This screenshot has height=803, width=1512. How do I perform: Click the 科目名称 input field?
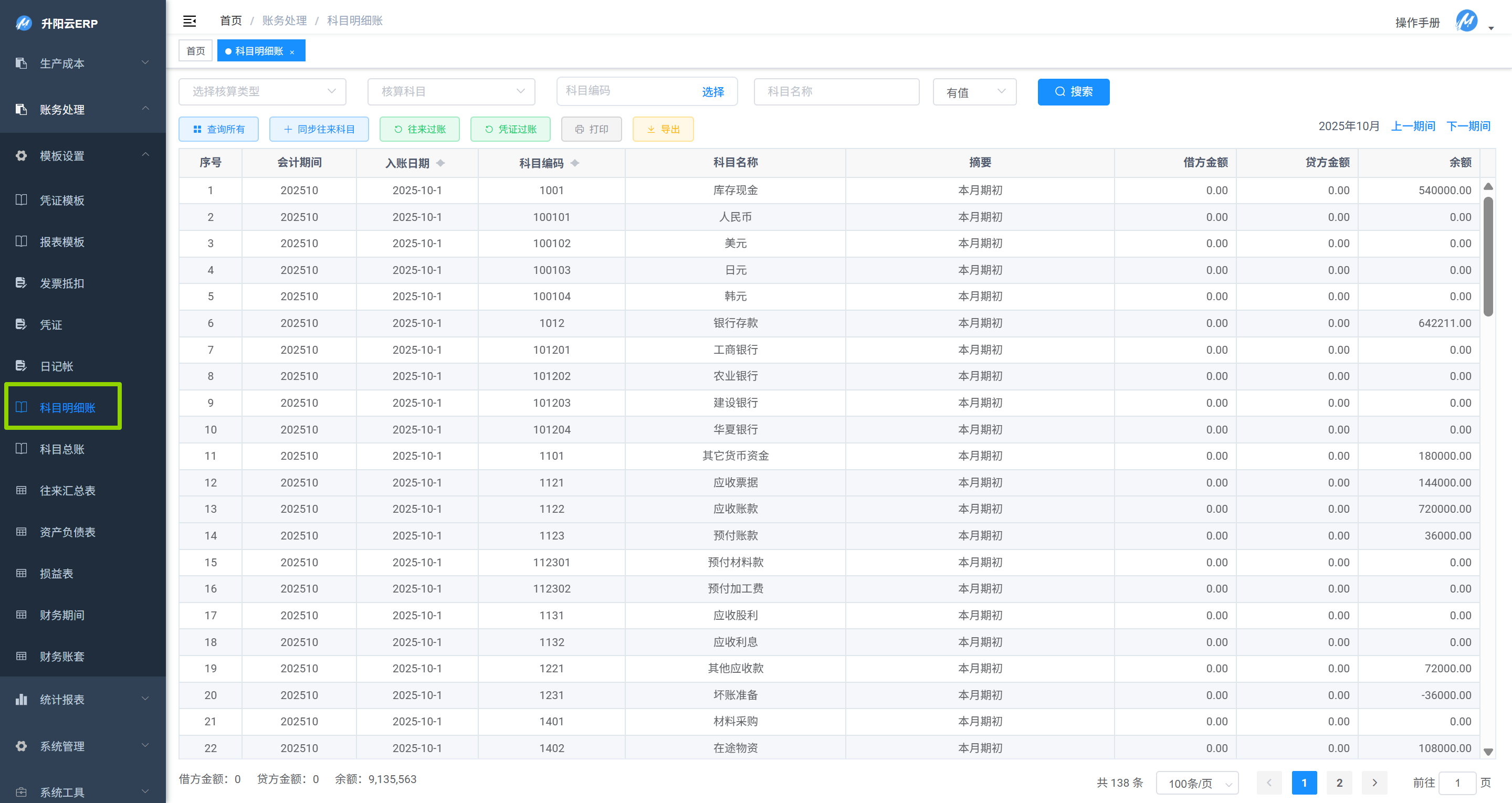(x=836, y=91)
